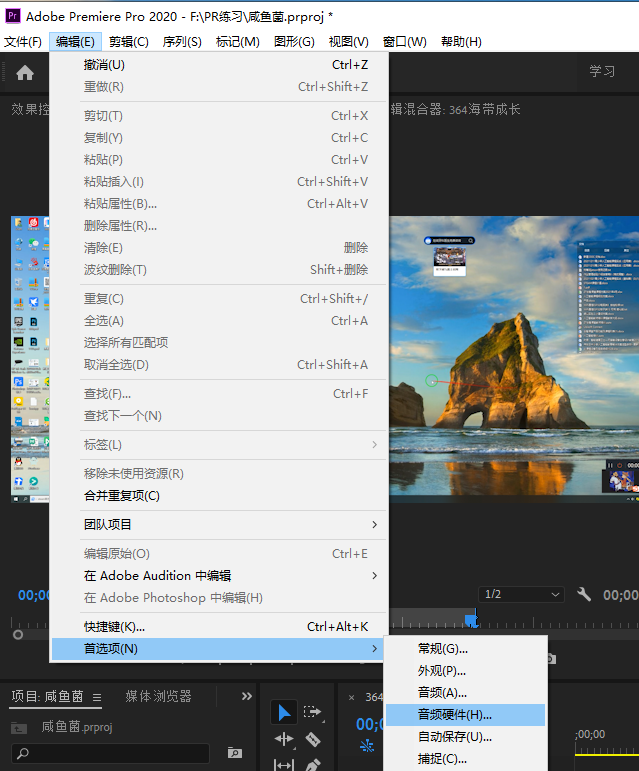The height and width of the screenshot is (771, 639).
Task: Select the Selection (arrow) tool
Action: 284,712
